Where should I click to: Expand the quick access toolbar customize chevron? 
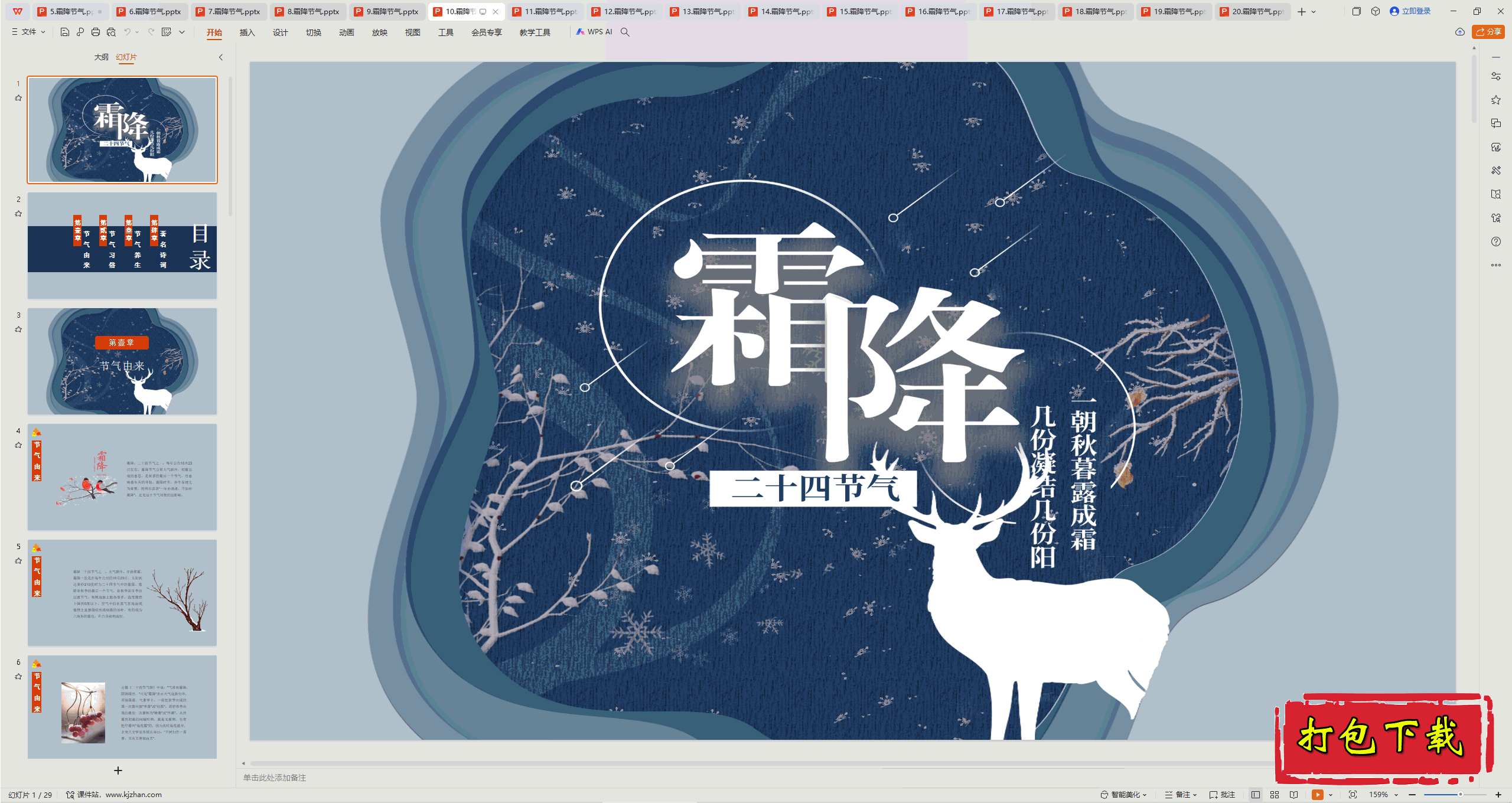coord(182,32)
